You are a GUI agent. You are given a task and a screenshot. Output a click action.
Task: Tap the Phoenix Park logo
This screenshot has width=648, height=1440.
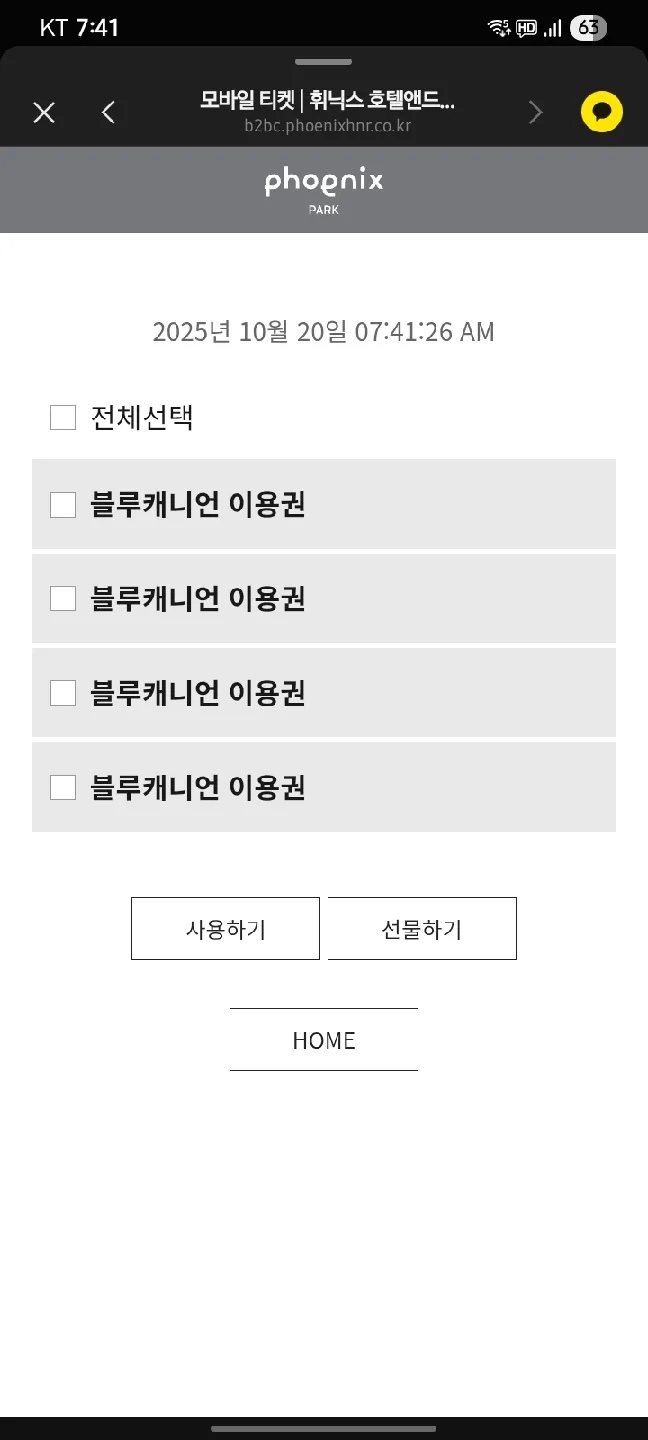pyautogui.click(x=324, y=188)
